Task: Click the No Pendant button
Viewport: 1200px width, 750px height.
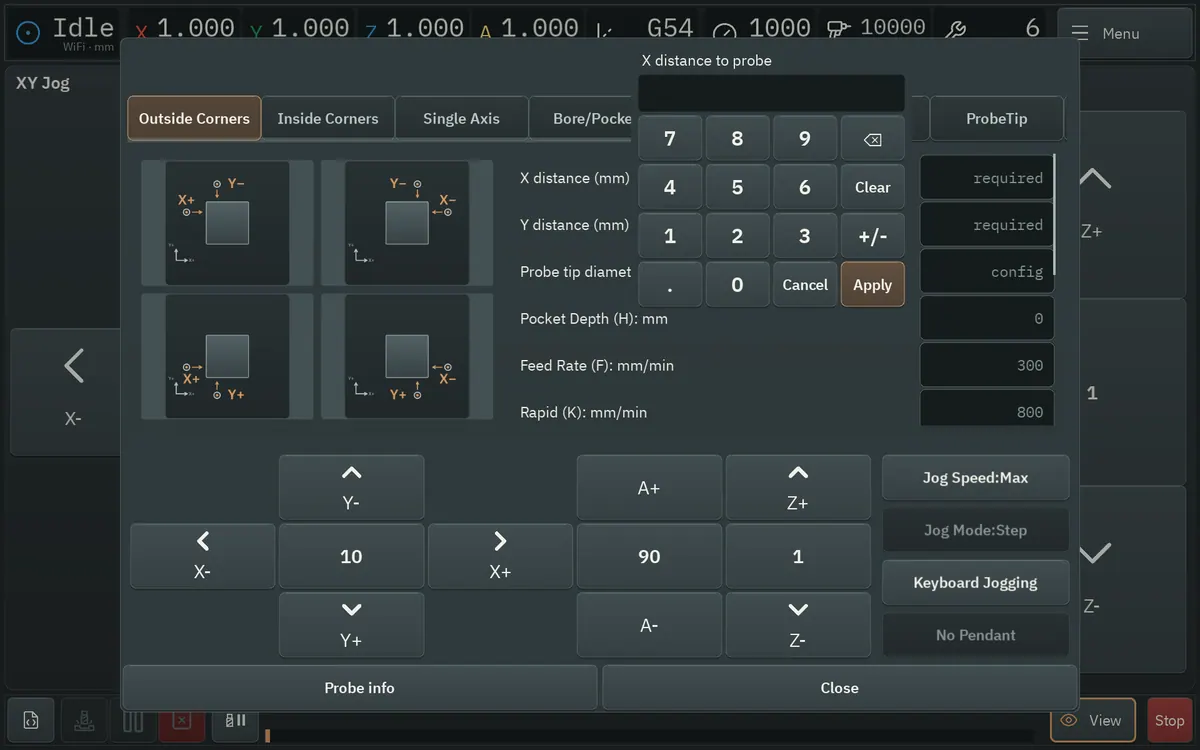Action: click(975, 635)
